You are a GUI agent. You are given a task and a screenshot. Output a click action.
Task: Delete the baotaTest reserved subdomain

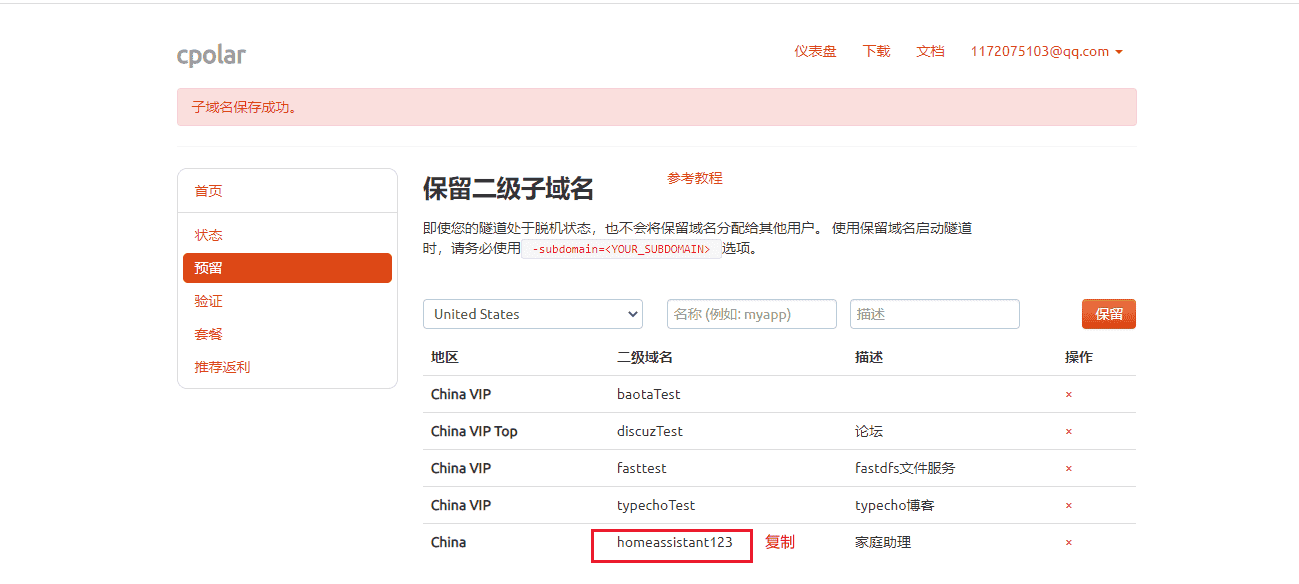1068,394
